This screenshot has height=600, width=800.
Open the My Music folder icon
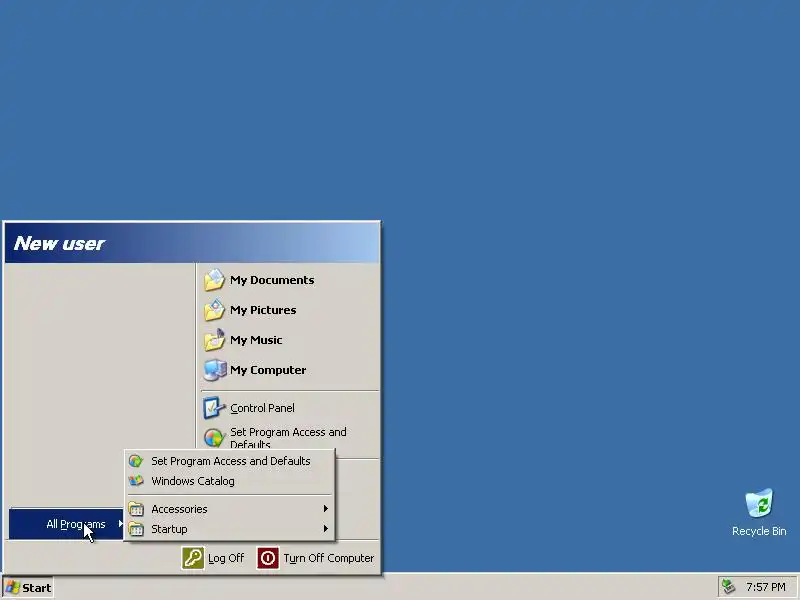(214, 340)
